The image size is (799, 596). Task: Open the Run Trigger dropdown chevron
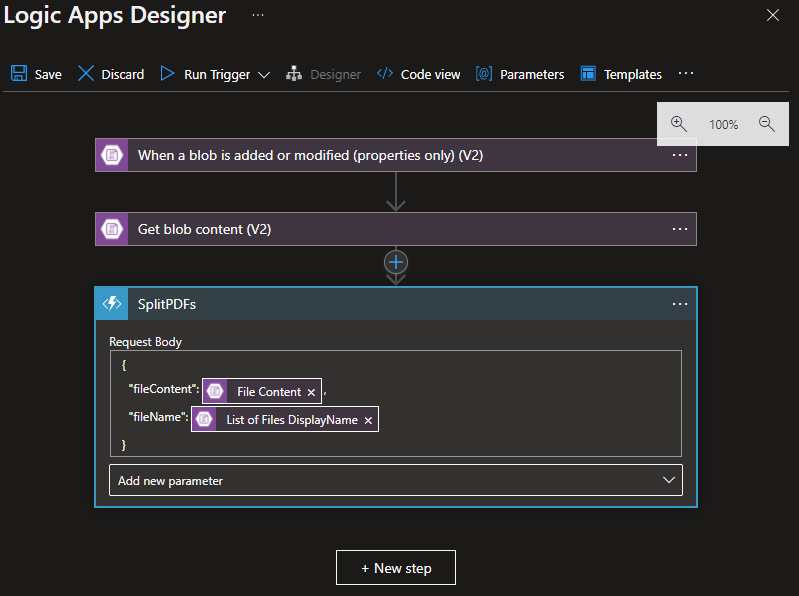click(x=264, y=75)
